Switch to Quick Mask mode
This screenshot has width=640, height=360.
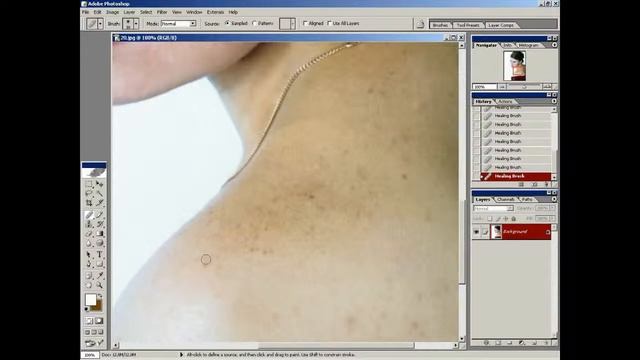click(99, 321)
